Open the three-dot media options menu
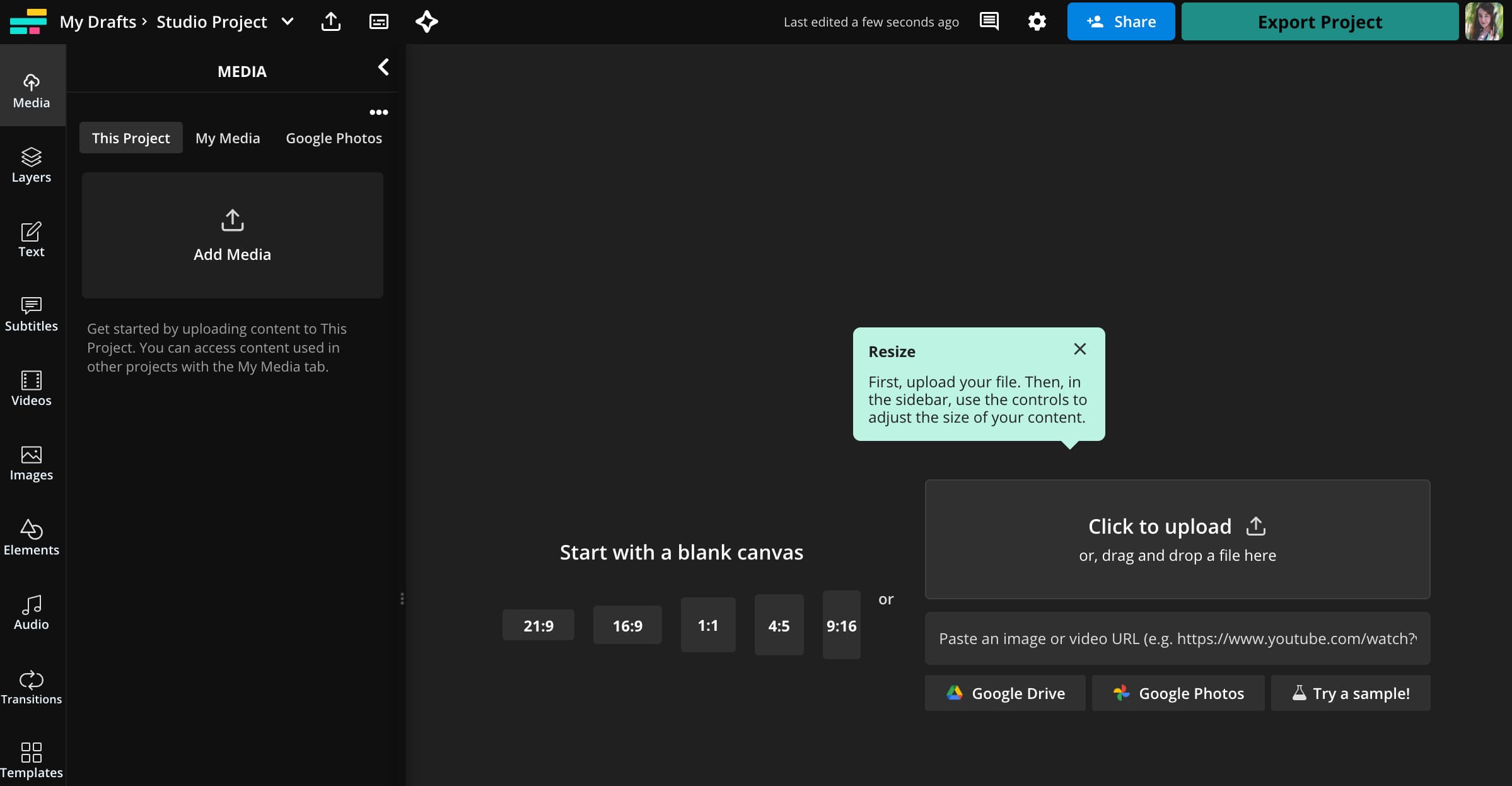Image resolution: width=1512 pixels, height=786 pixels. coord(378,112)
